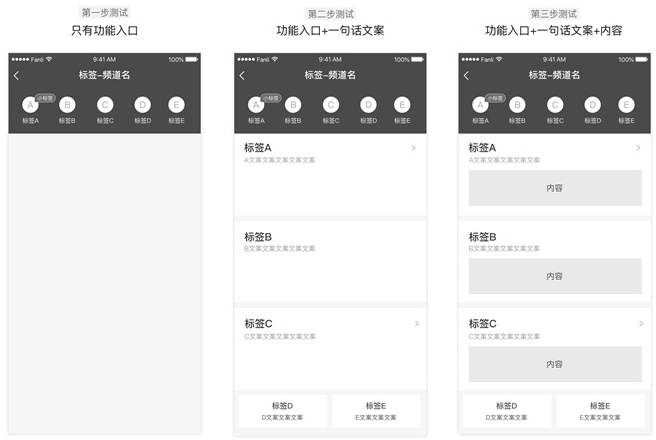
Task: Open 标签C chevron in third step mockup
Action: tap(638, 324)
